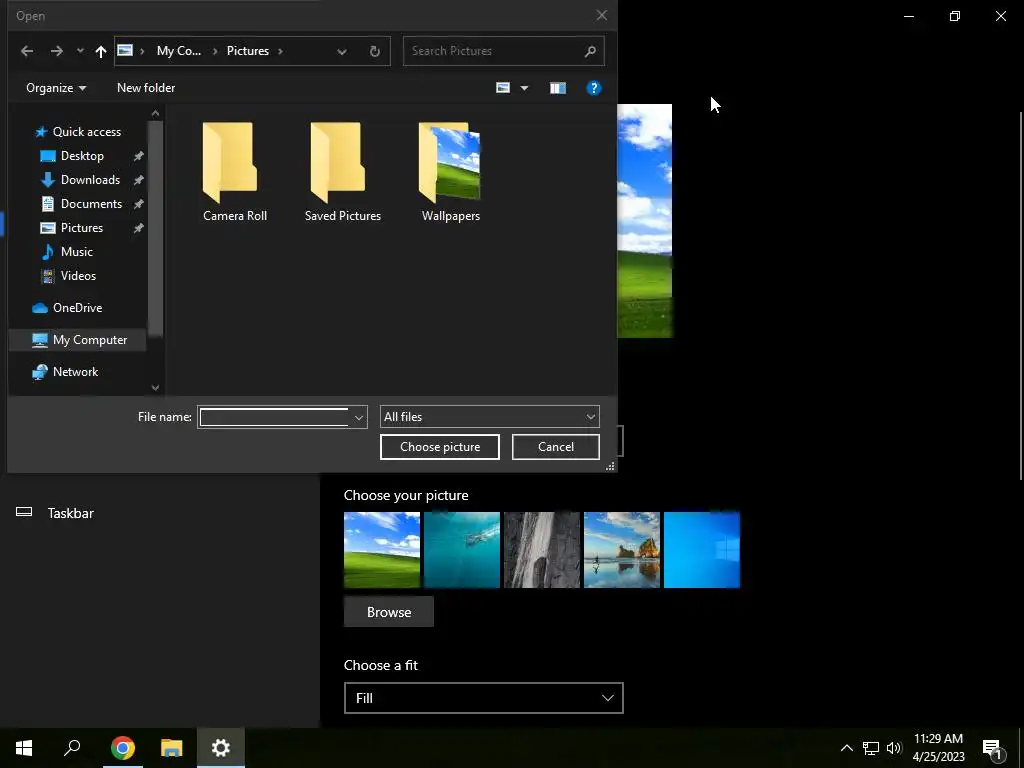This screenshot has width=1024, height=768.
Task: Change your view icon
Action: click(503, 88)
